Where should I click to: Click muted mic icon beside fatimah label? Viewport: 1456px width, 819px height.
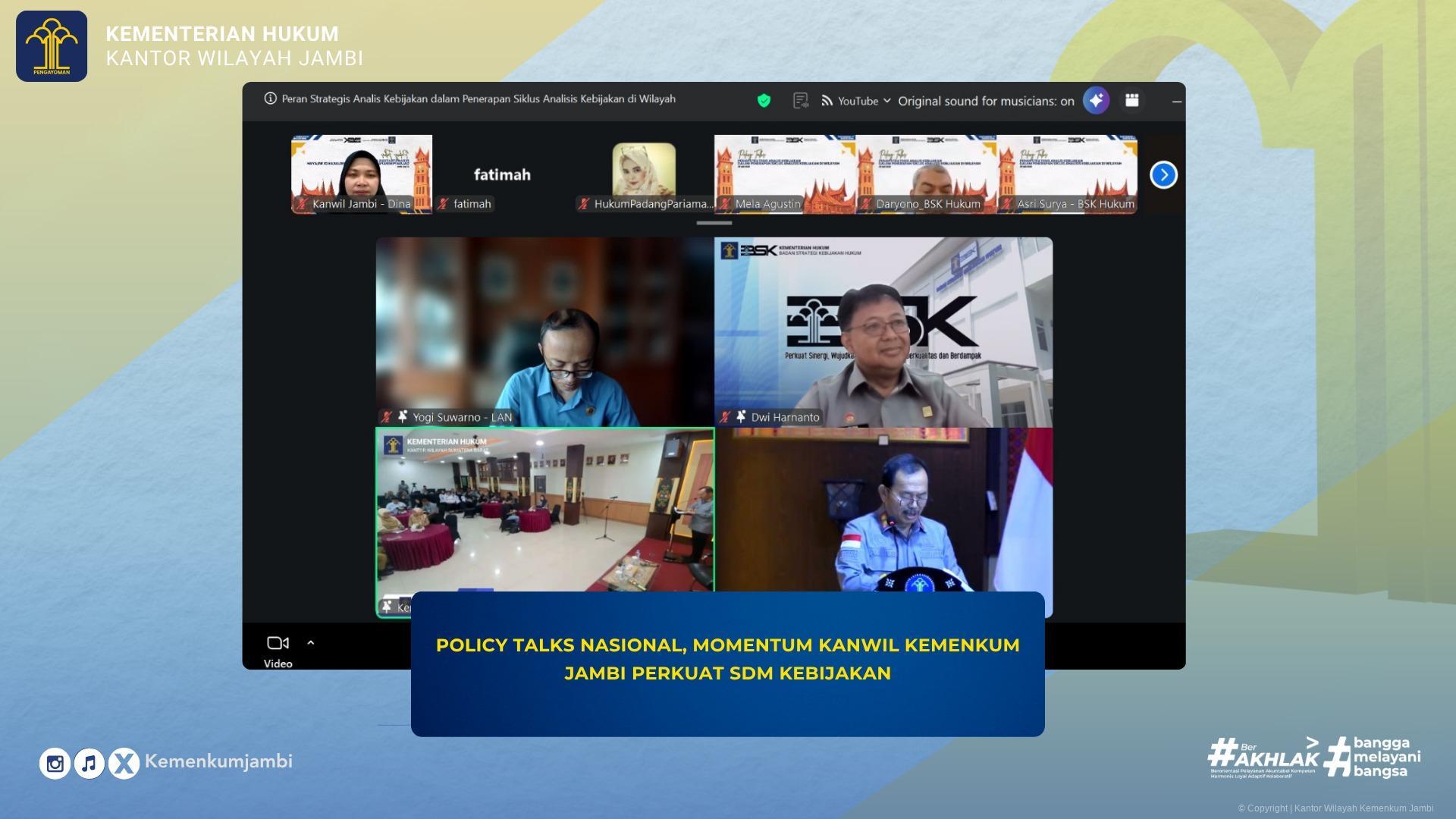coord(443,204)
